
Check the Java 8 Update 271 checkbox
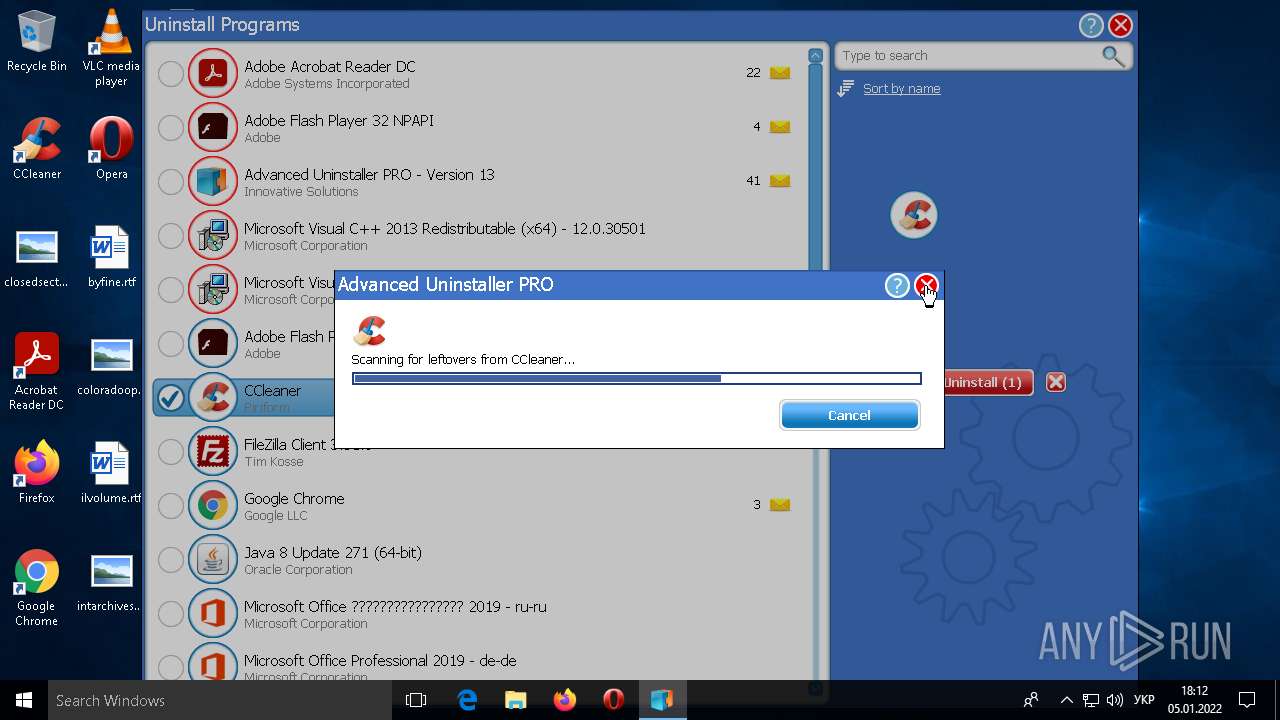(x=171, y=559)
